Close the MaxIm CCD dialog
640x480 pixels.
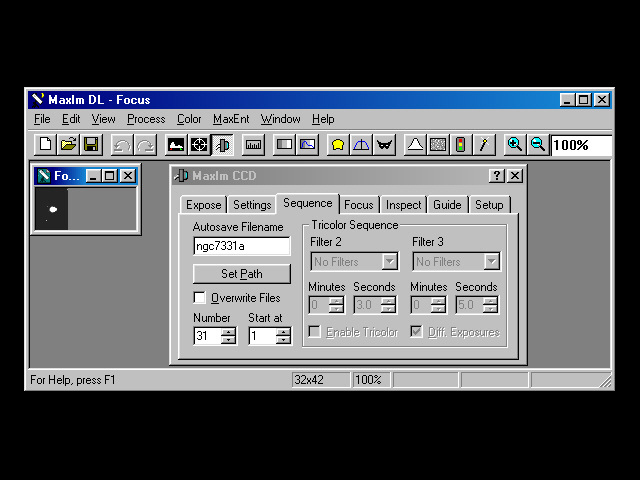(515, 176)
